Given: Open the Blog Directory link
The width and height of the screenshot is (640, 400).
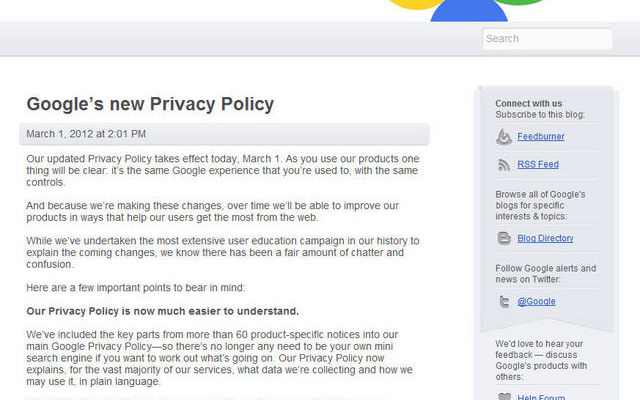Looking at the screenshot, I should [545, 238].
